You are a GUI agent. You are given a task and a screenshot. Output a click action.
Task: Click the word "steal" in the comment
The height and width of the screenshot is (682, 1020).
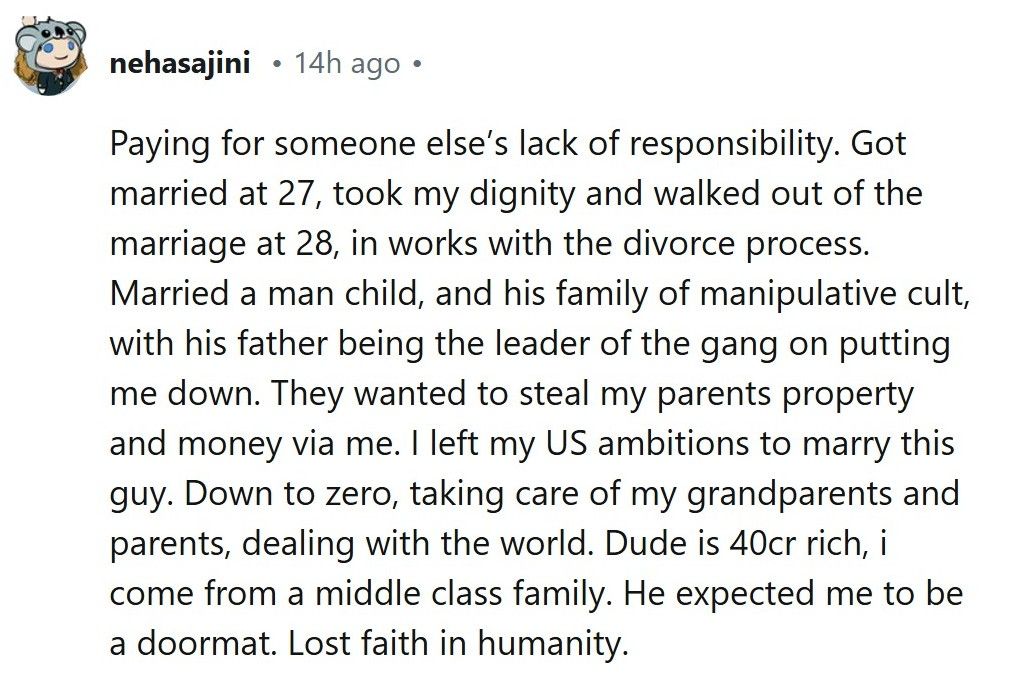click(x=552, y=394)
